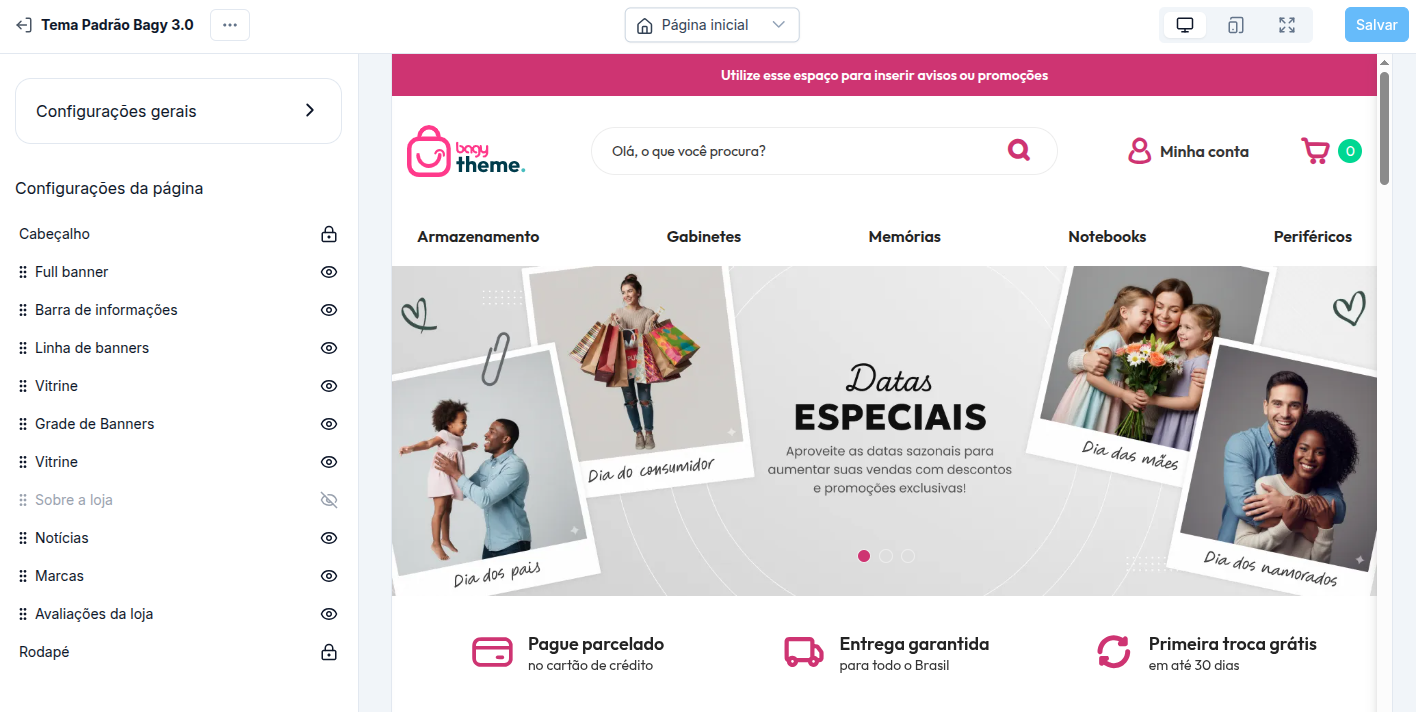Select Notebooks in store menu

(x=1107, y=237)
